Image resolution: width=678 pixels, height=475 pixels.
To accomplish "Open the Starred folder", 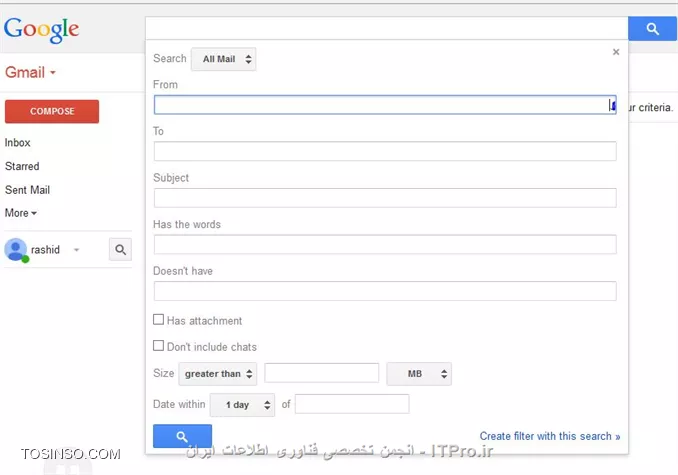I will [22, 166].
